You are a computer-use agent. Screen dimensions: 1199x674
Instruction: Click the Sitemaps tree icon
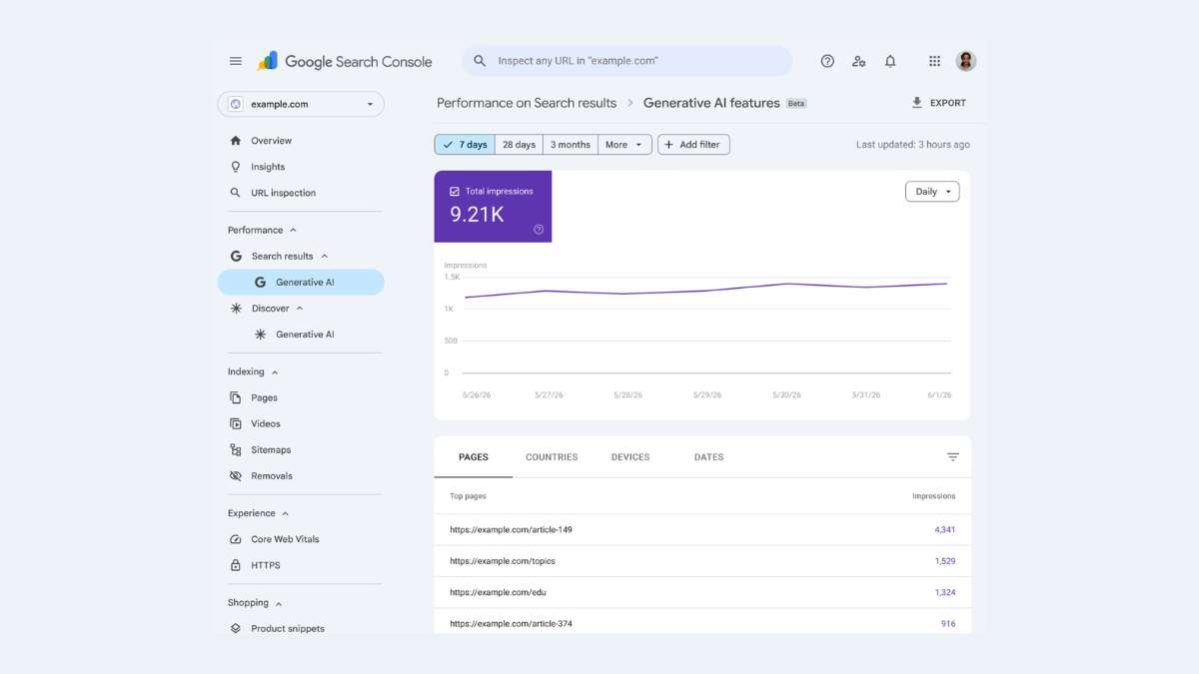point(236,450)
